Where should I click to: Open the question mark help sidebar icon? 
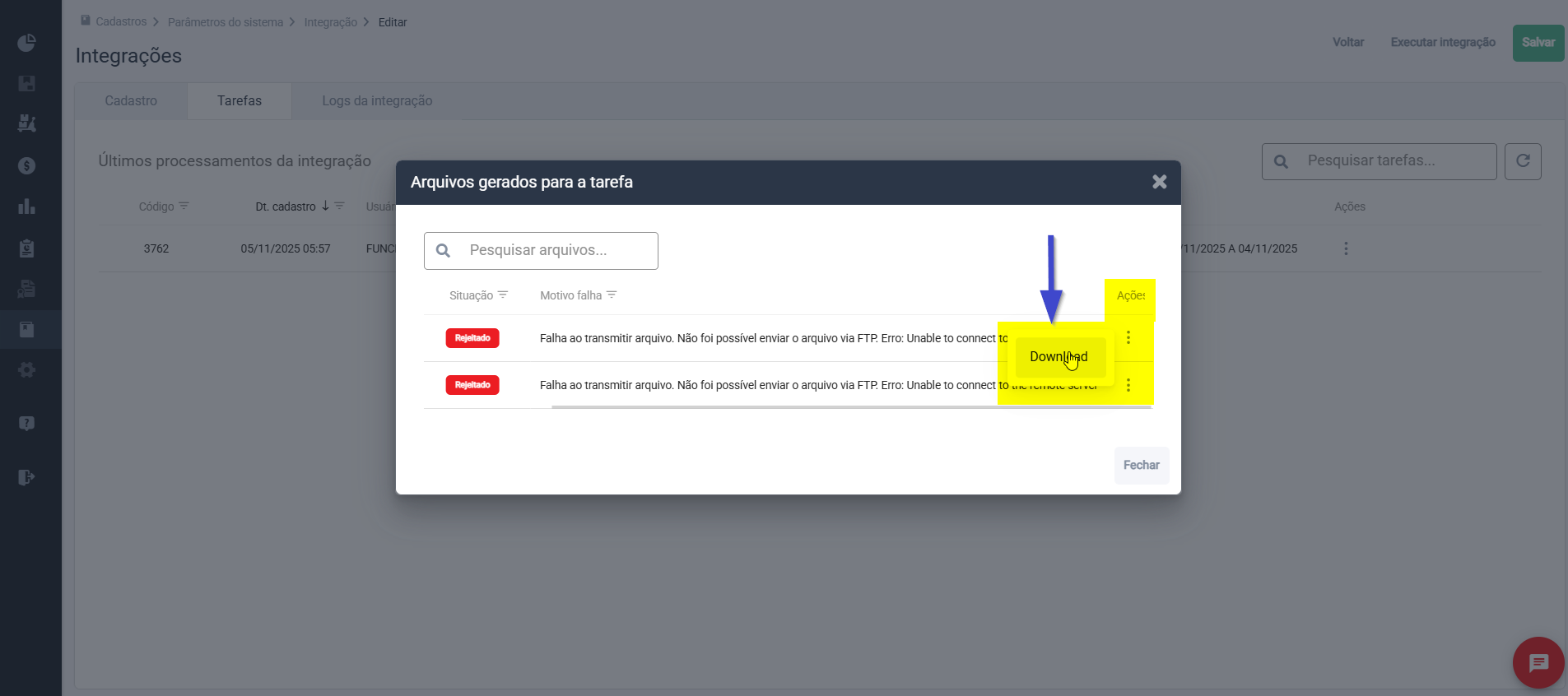[26, 424]
